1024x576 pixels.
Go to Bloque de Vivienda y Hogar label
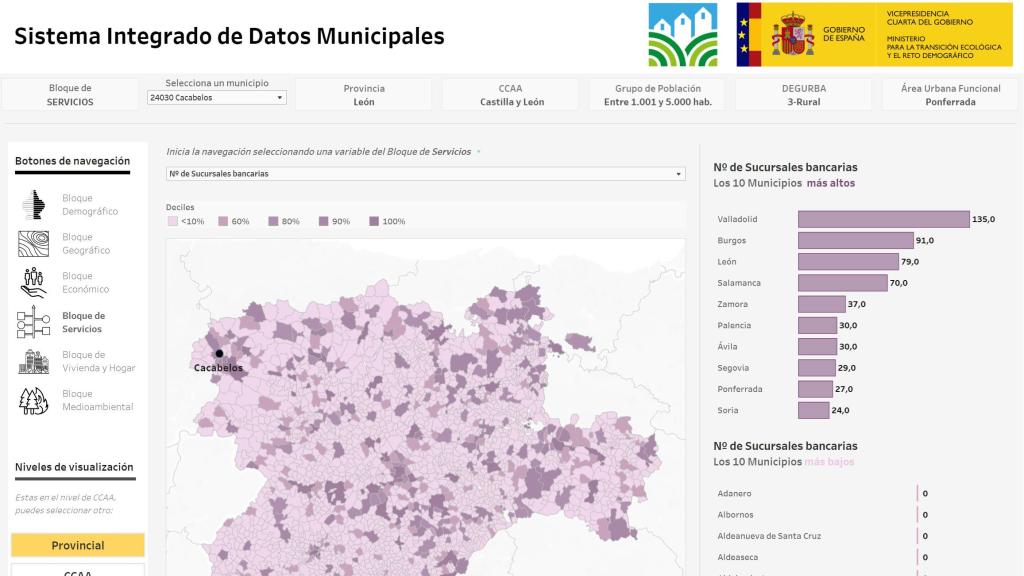click(x=98, y=361)
